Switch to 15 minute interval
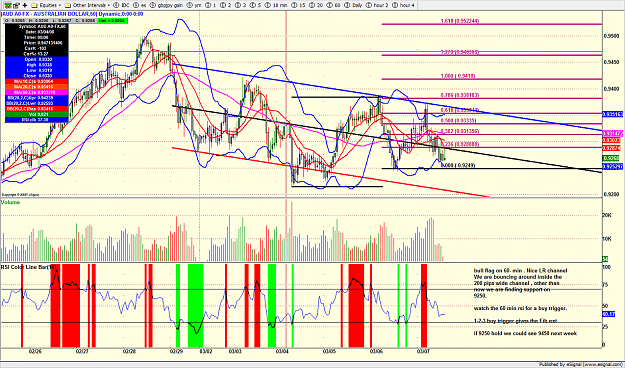Screen dimensions: 625x368 click(x=299, y=5)
